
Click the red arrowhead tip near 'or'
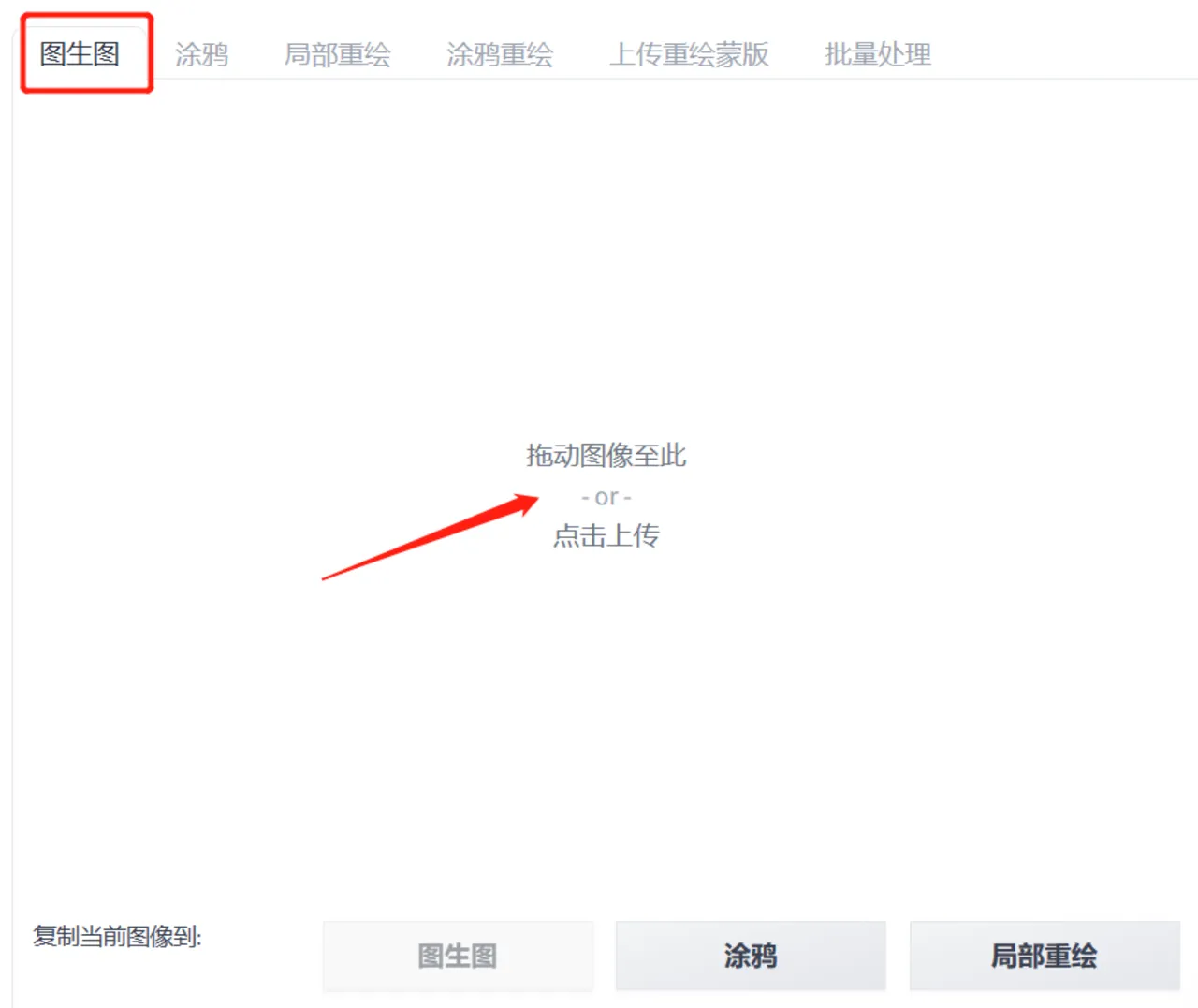536,499
